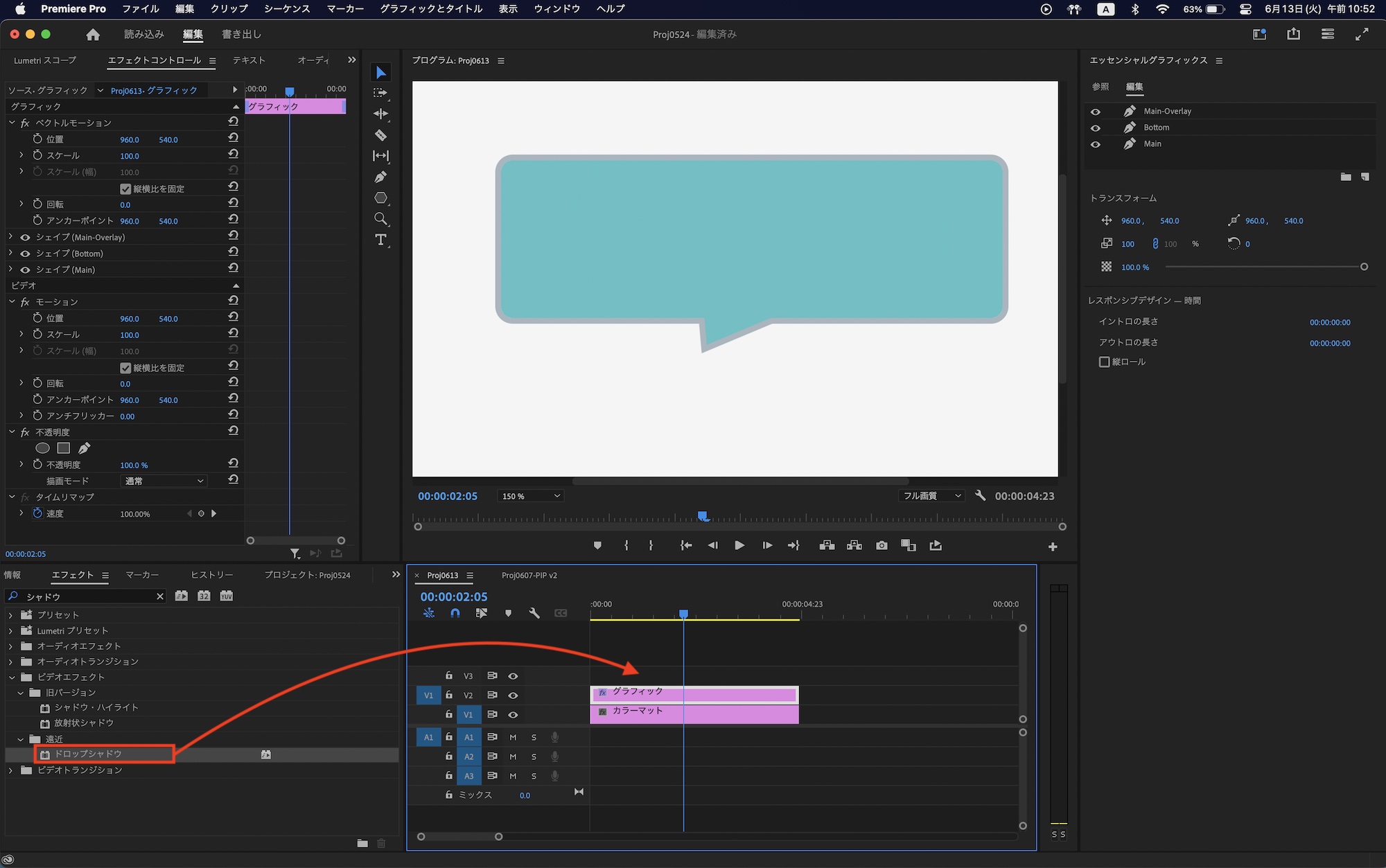Click the opacity slider handle in Essential Graphics
Image resolution: width=1386 pixels, height=868 pixels.
[x=1364, y=267]
